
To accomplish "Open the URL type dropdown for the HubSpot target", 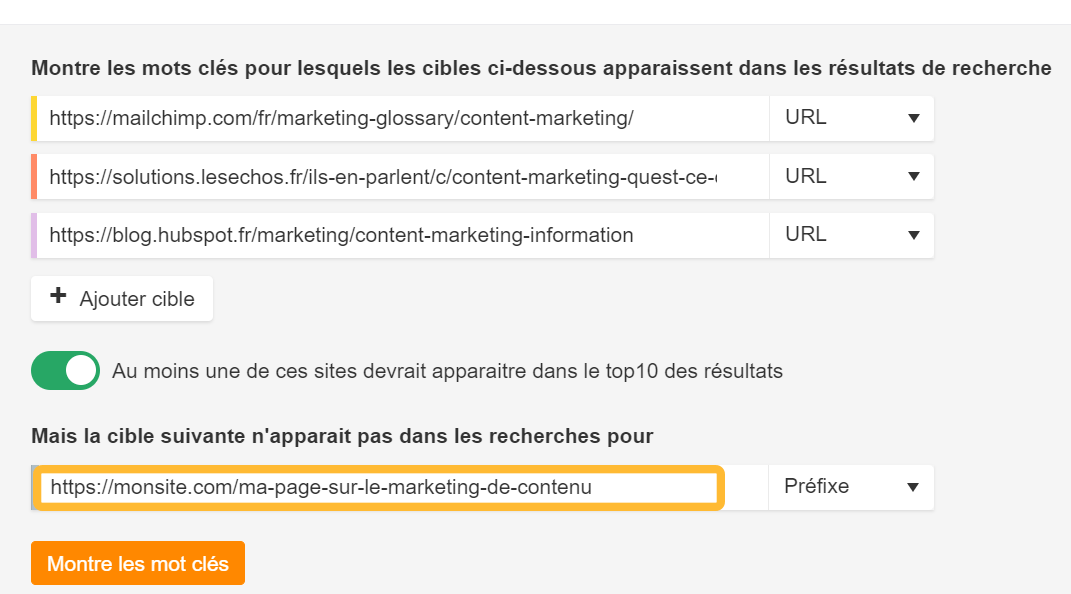I will [x=851, y=235].
